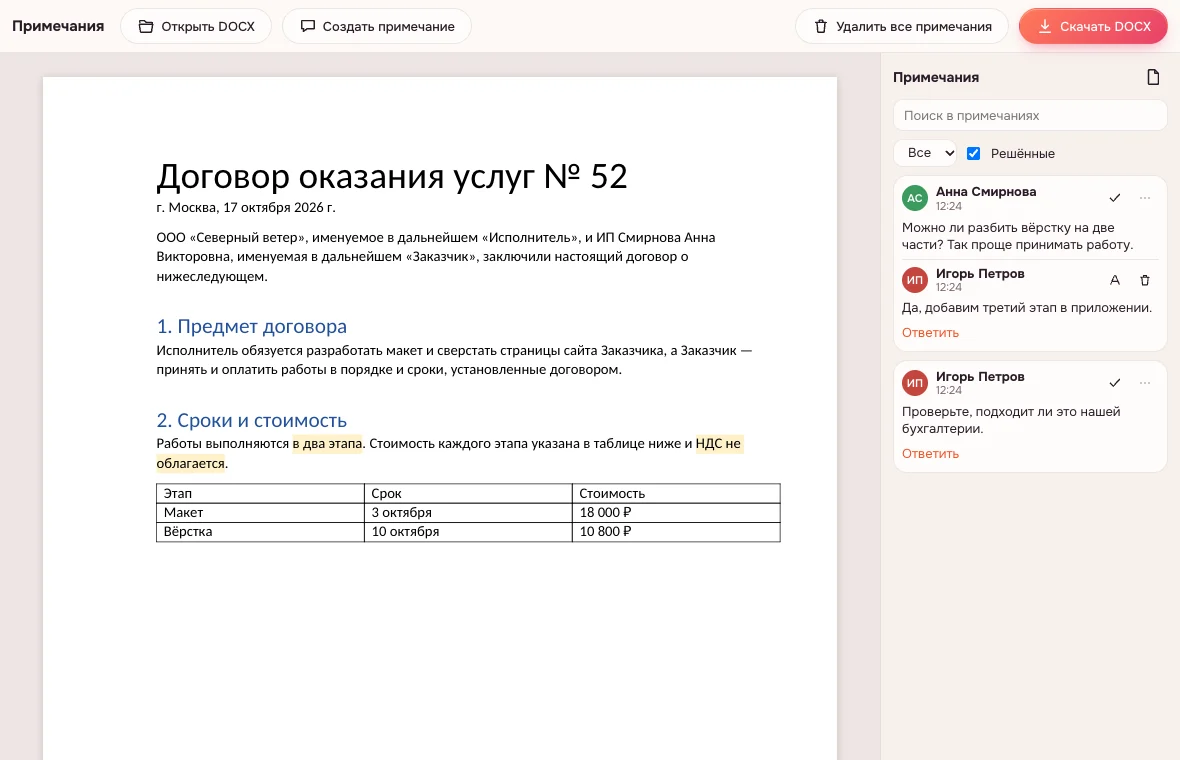Click table cell «18 000 ₽»
Viewport: 1180px width, 760px height.
[x=676, y=512]
